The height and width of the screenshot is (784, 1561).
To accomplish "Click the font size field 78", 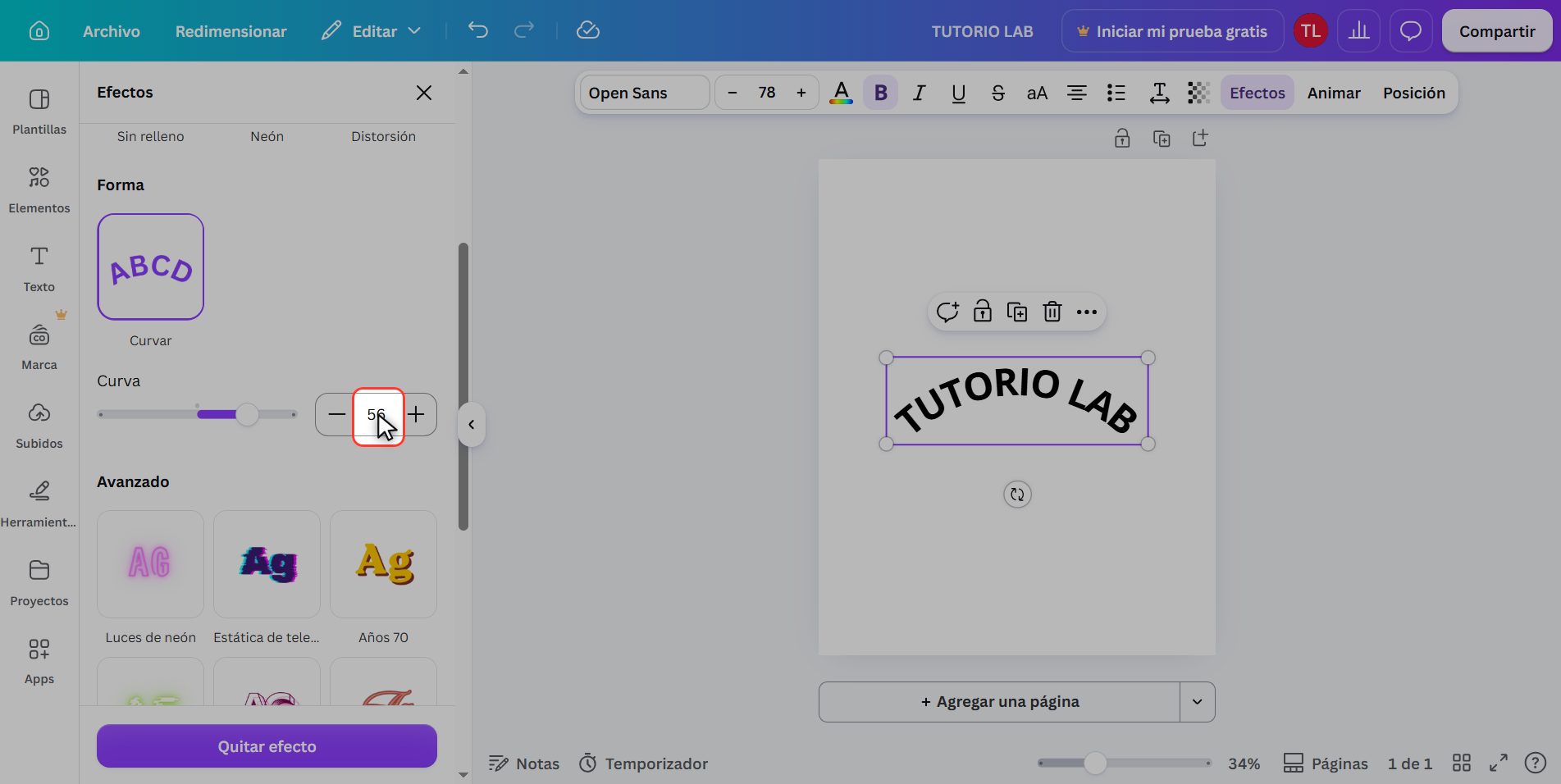I will [767, 93].
